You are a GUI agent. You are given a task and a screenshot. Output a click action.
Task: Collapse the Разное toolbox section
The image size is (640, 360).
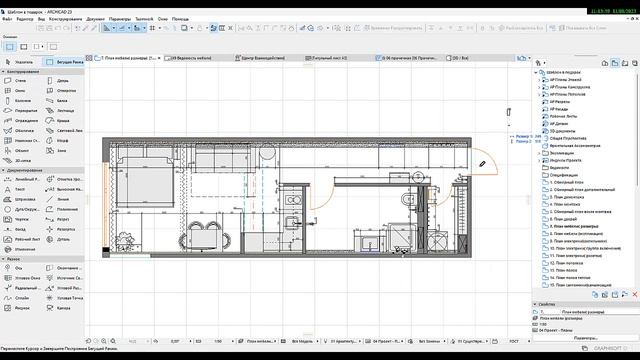click(3, 259)
